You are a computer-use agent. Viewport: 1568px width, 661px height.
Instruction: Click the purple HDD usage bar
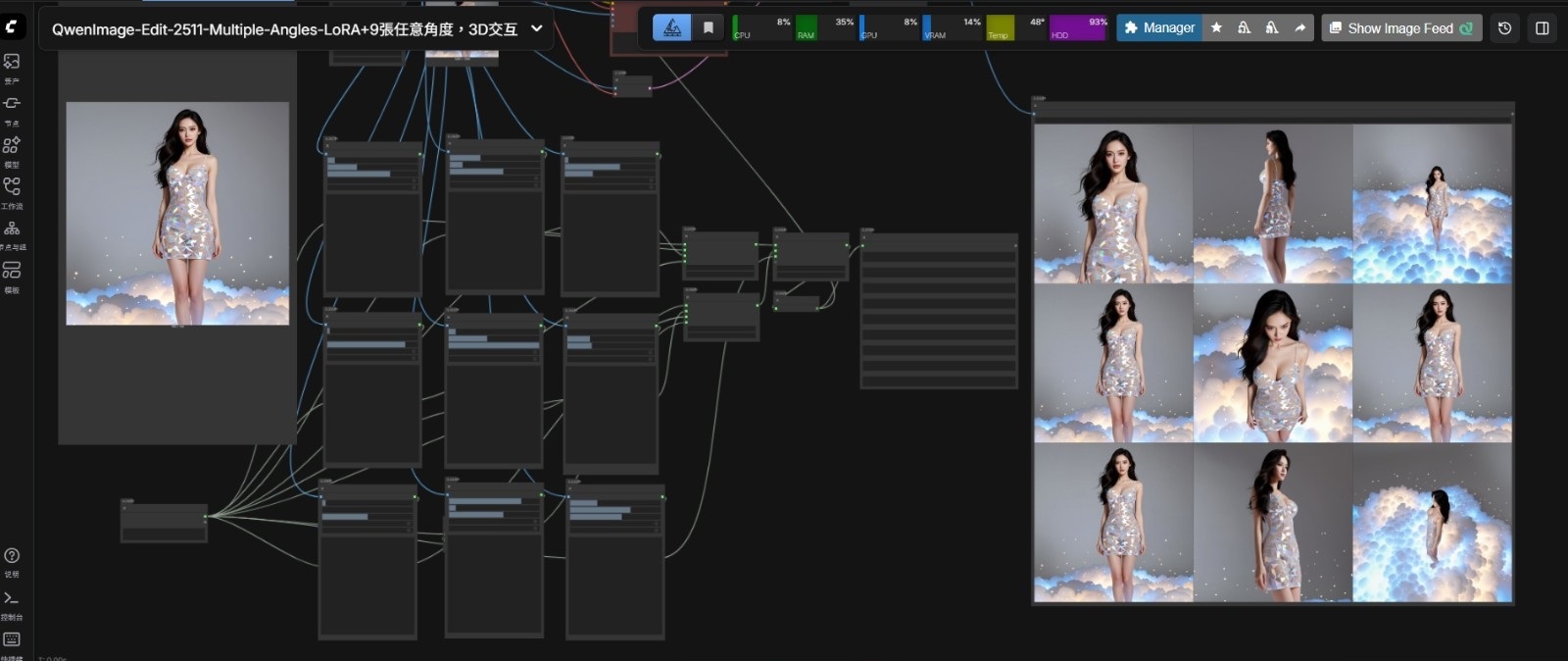tap(1077, 28)
